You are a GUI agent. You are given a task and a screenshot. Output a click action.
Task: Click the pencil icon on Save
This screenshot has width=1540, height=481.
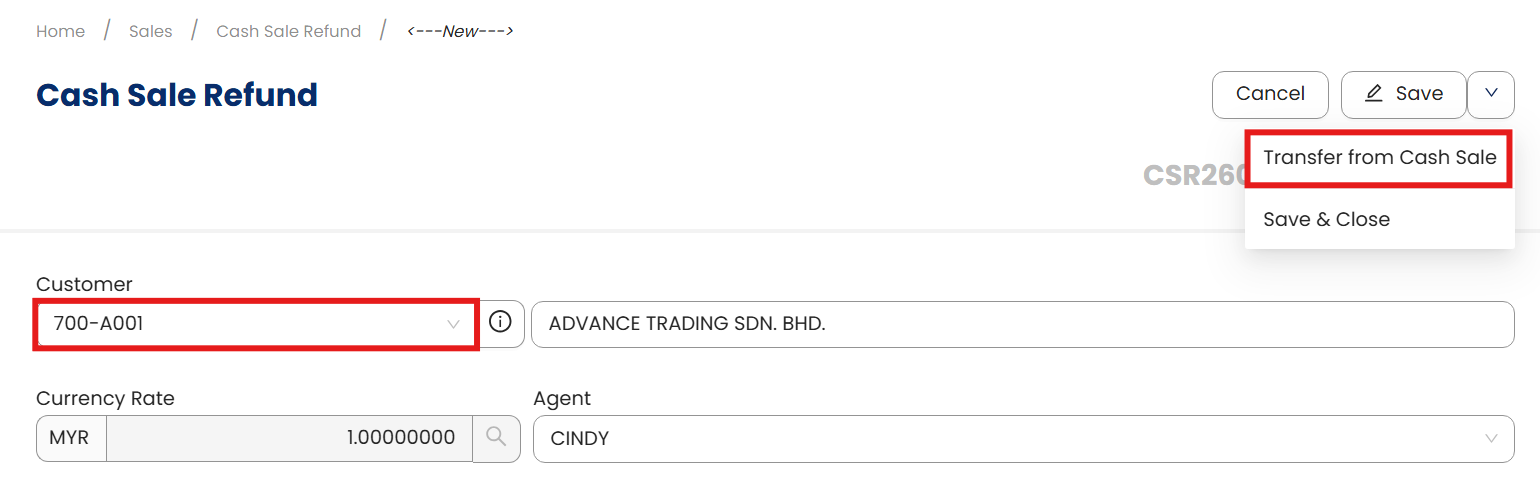pyautogui.click(x=1374, y=94)
